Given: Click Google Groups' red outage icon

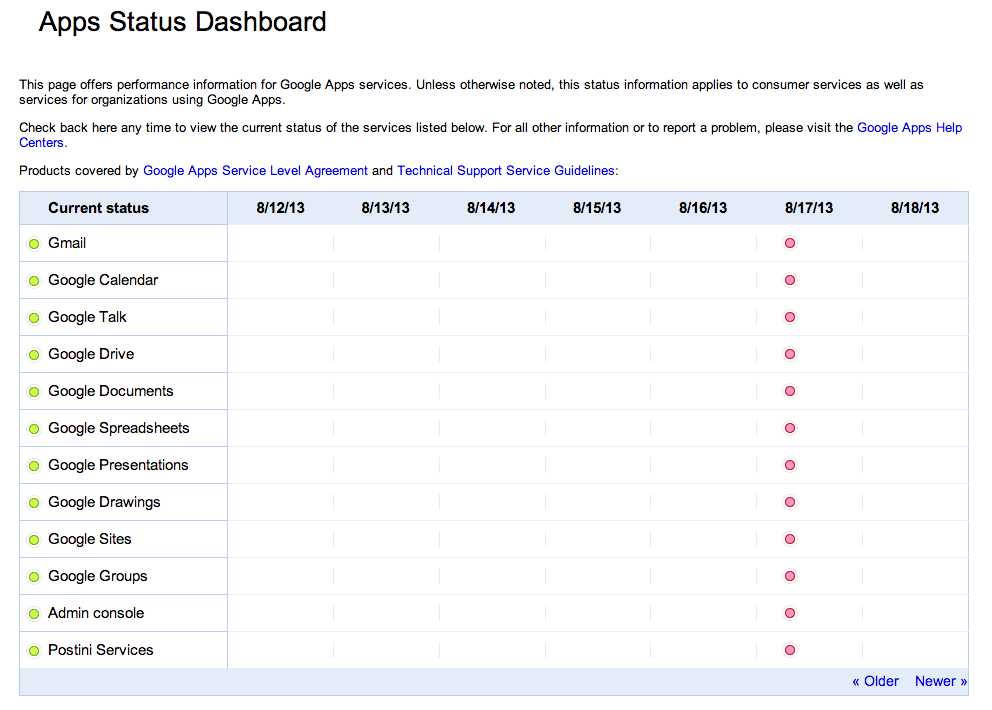Looking at the screenshot, I should (x=790, y=576).
